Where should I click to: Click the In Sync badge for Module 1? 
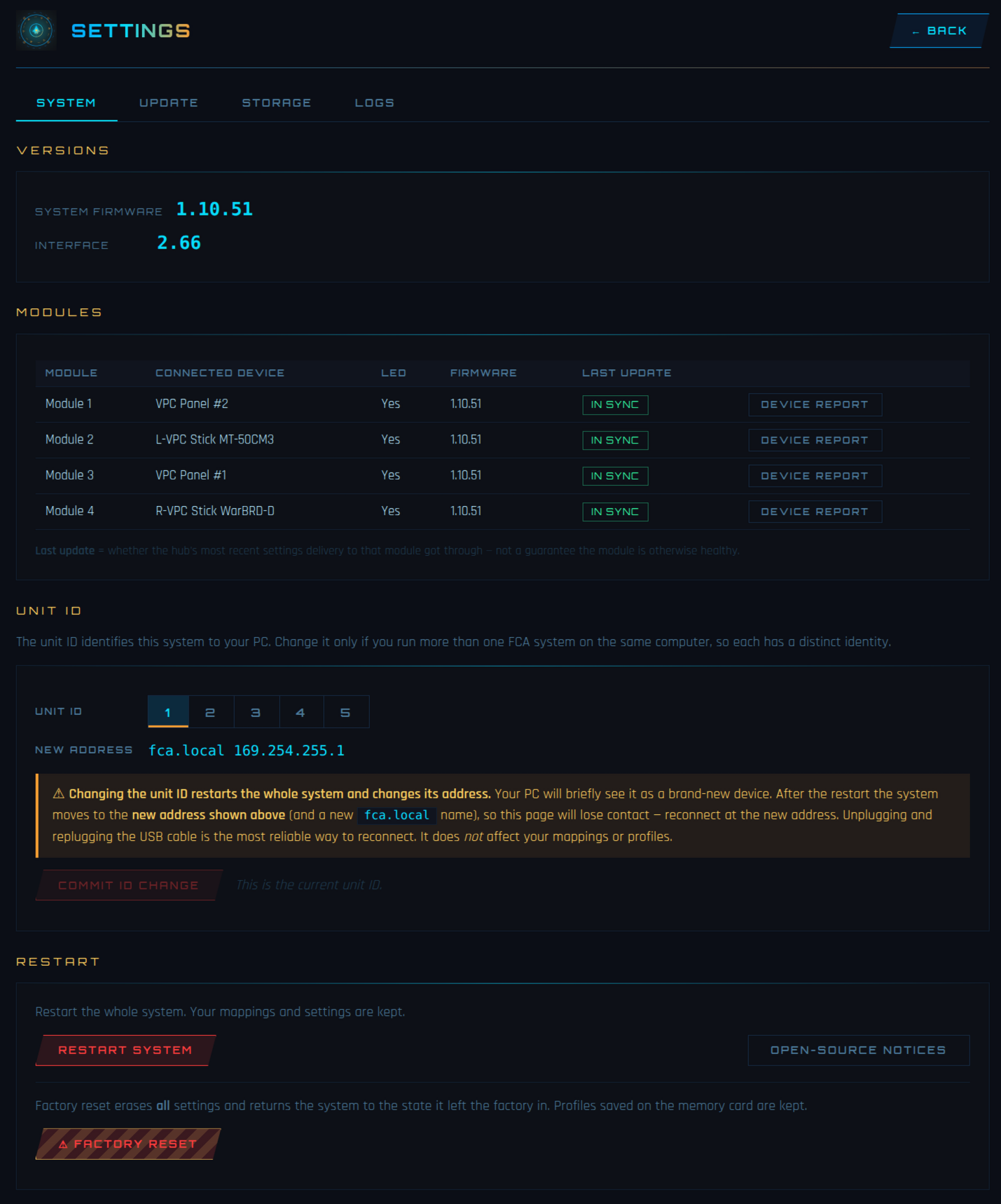pyautogui.click(x=615, y=404)
